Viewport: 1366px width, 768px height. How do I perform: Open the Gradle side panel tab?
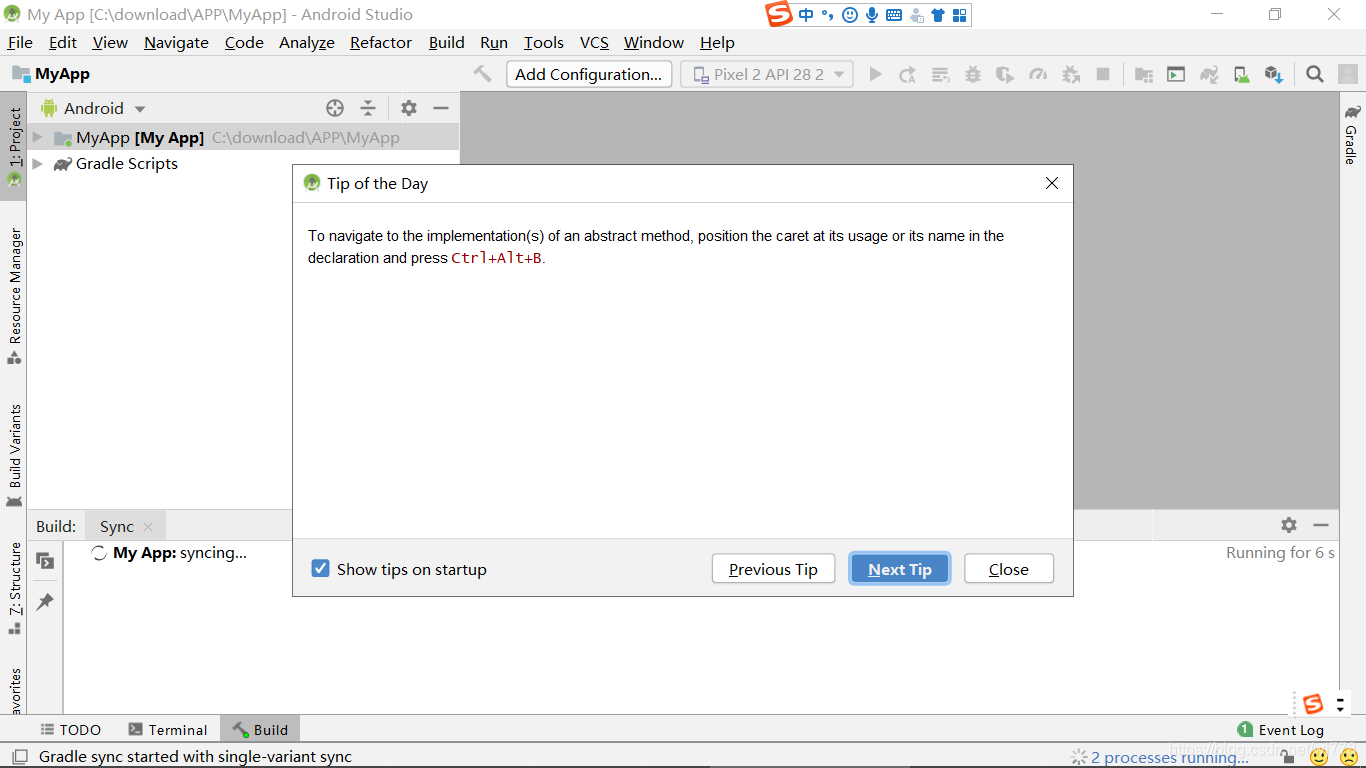click(1352, 134)
